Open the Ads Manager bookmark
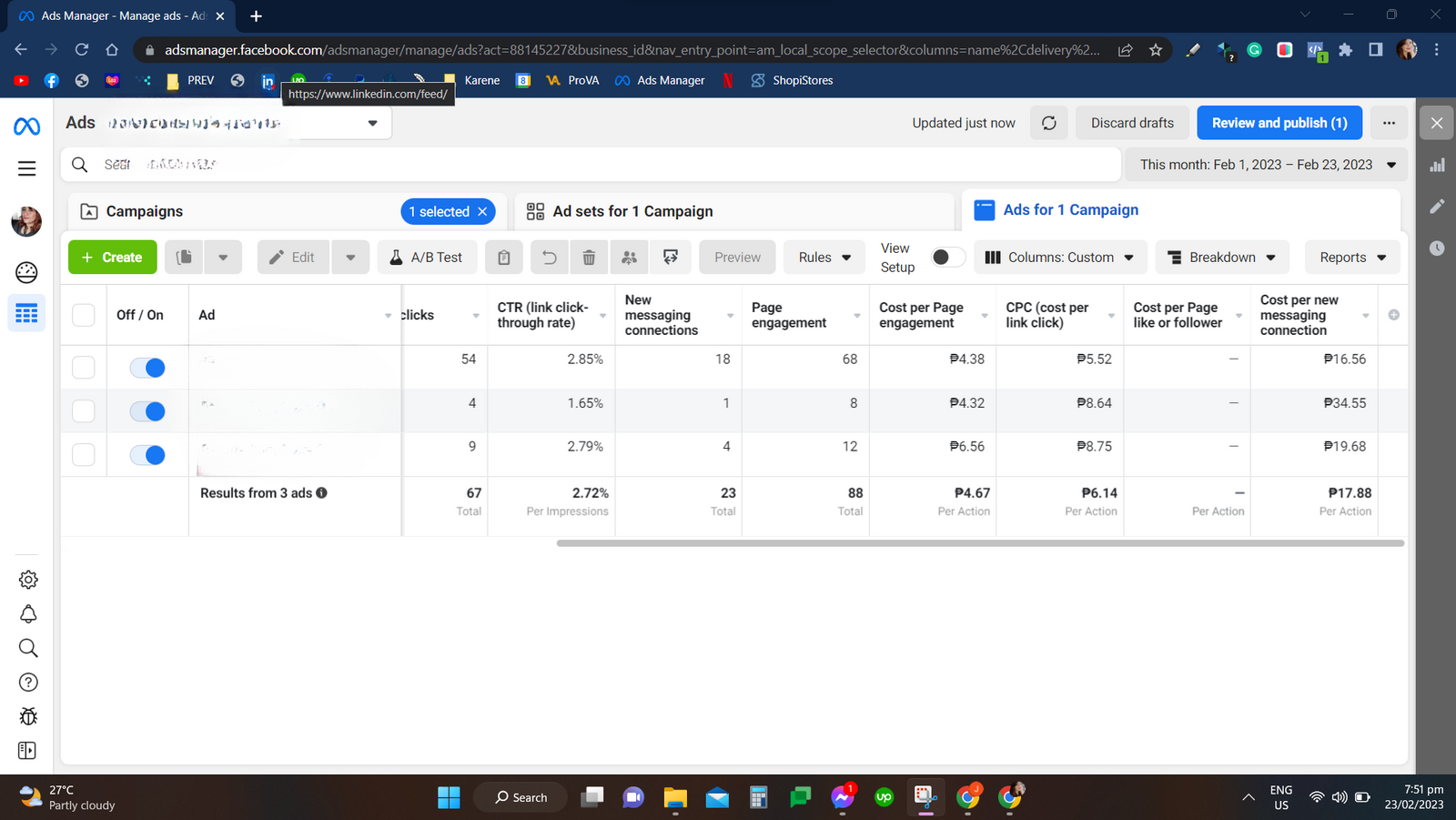 tap(660, 80)
